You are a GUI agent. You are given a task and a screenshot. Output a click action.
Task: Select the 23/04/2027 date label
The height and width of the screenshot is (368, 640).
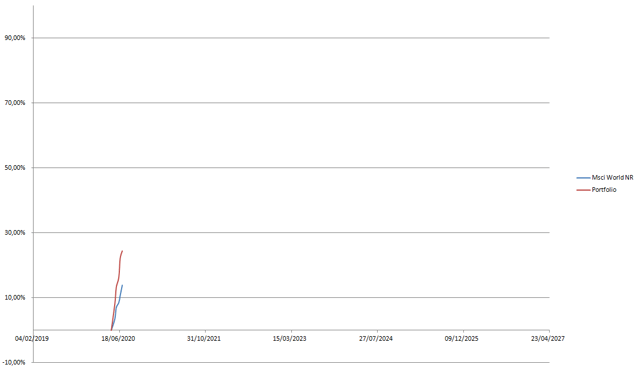click(548, 339)
